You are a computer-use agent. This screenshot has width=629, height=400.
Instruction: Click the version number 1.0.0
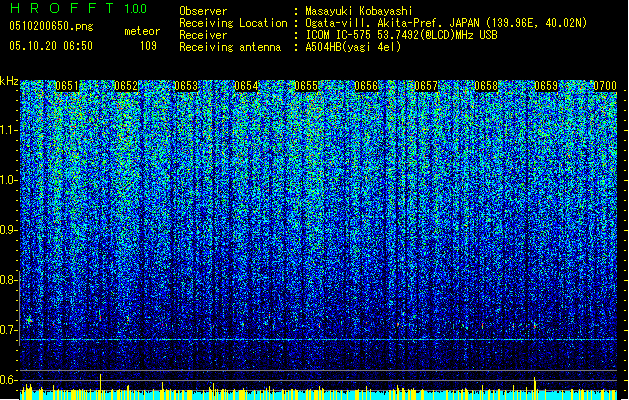tap(135, 8)
